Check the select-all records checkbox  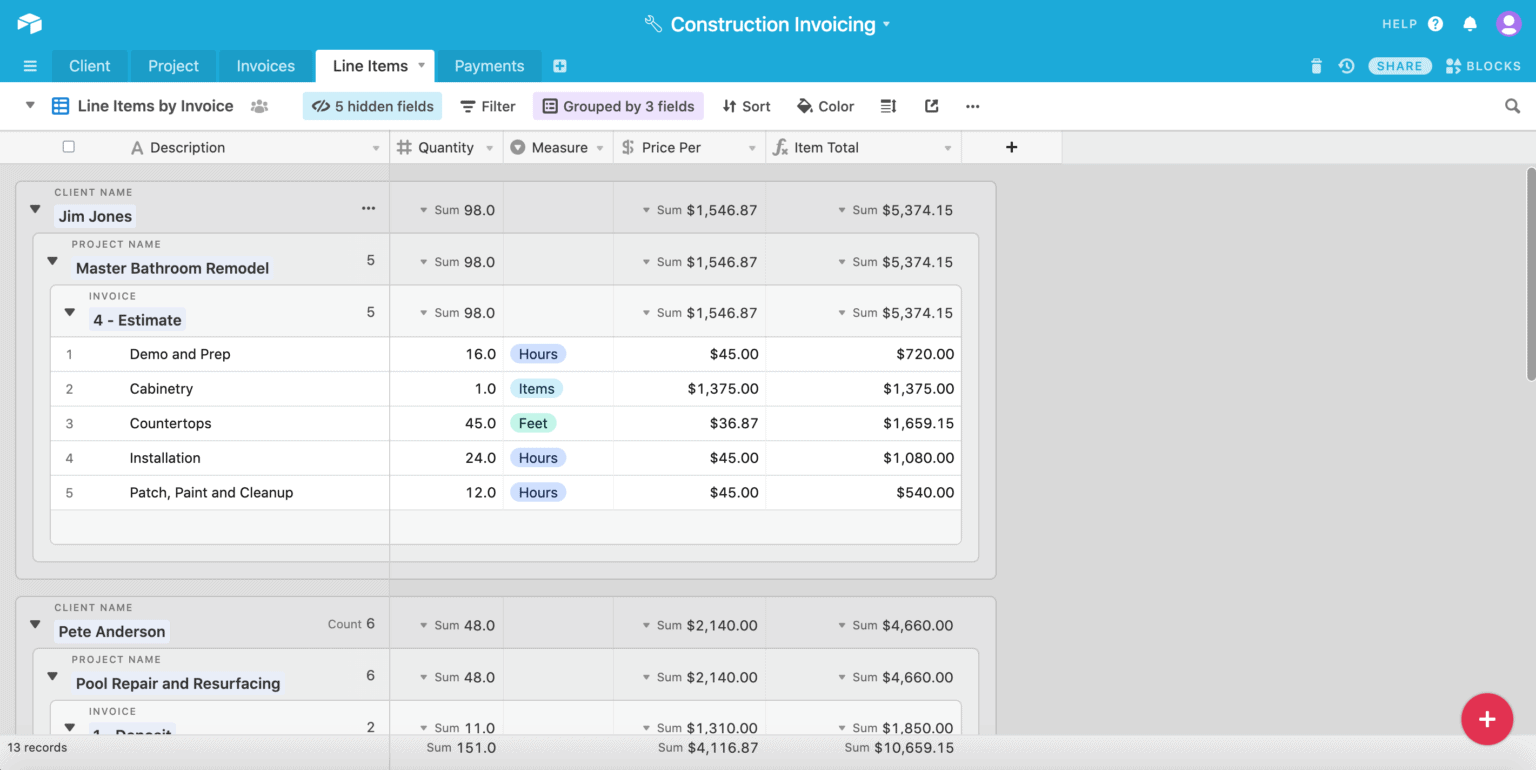pos(68,146)
